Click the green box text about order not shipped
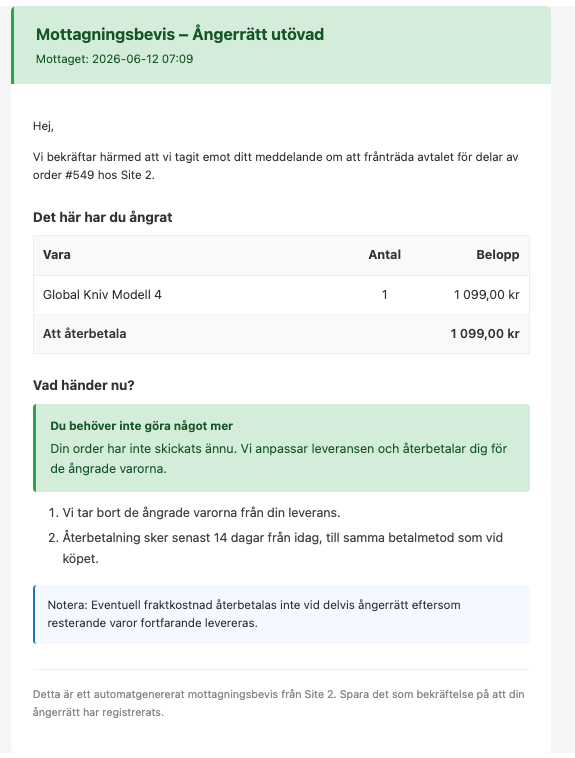The image size is (575, 758). point(279,458)
